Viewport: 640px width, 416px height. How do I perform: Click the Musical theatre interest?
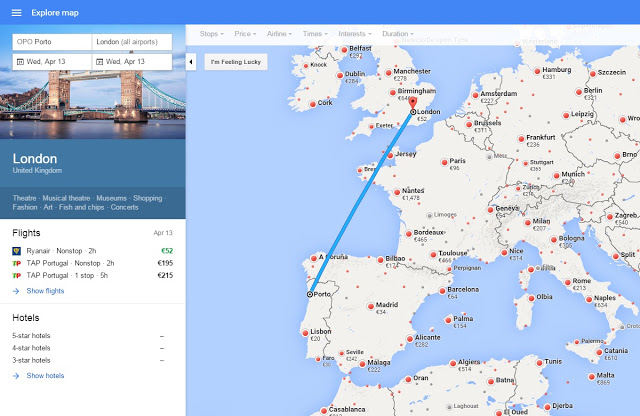(66, 198)
